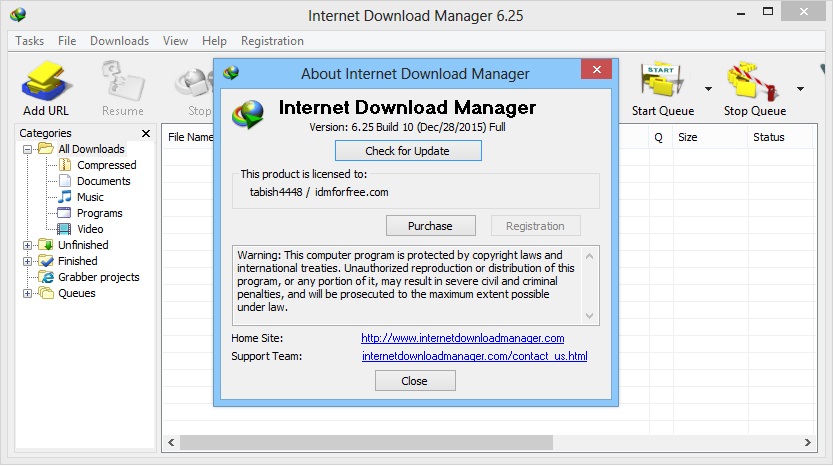Collapse the All Downloads tree node

pyautogui.click(x=28, y=149)
